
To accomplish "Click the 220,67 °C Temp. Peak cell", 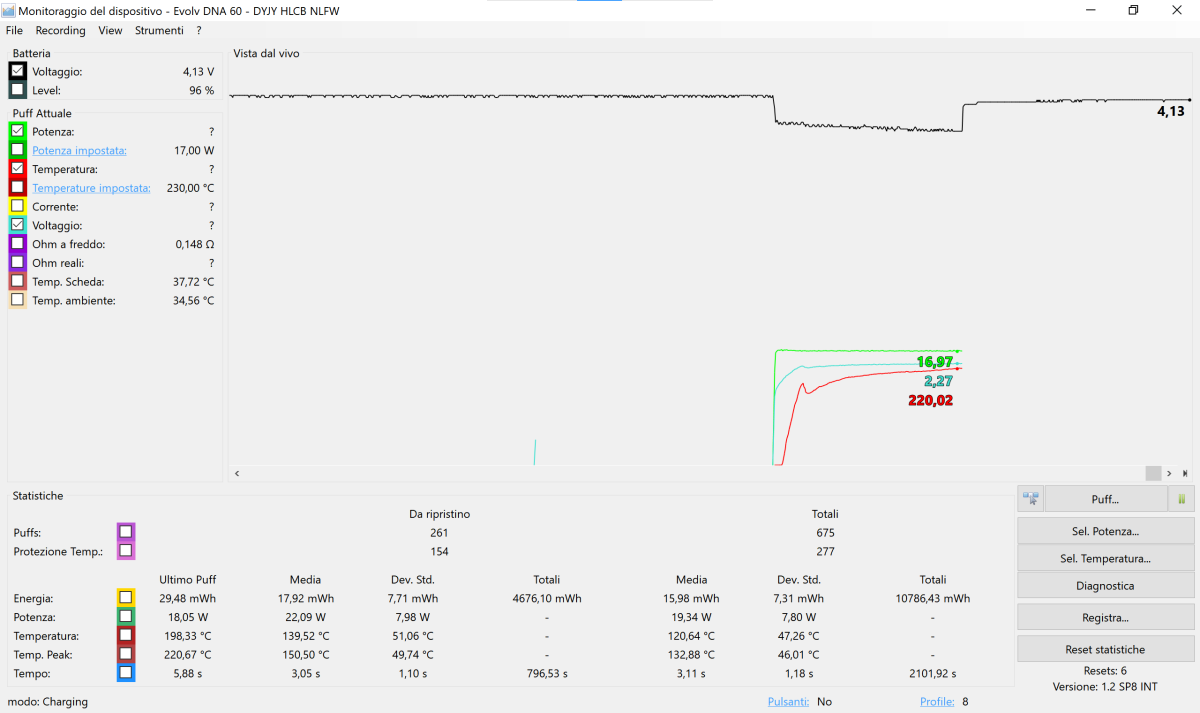I will 188,655.
